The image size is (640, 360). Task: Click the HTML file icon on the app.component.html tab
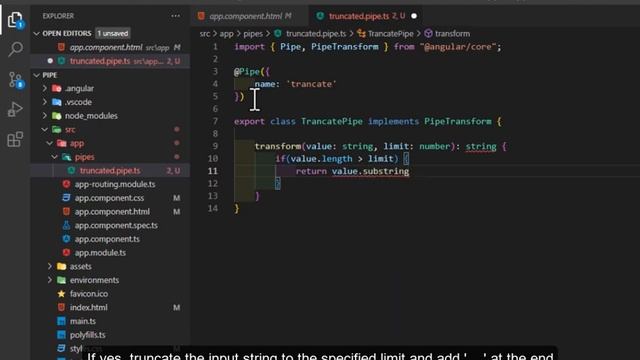[201, 16]
